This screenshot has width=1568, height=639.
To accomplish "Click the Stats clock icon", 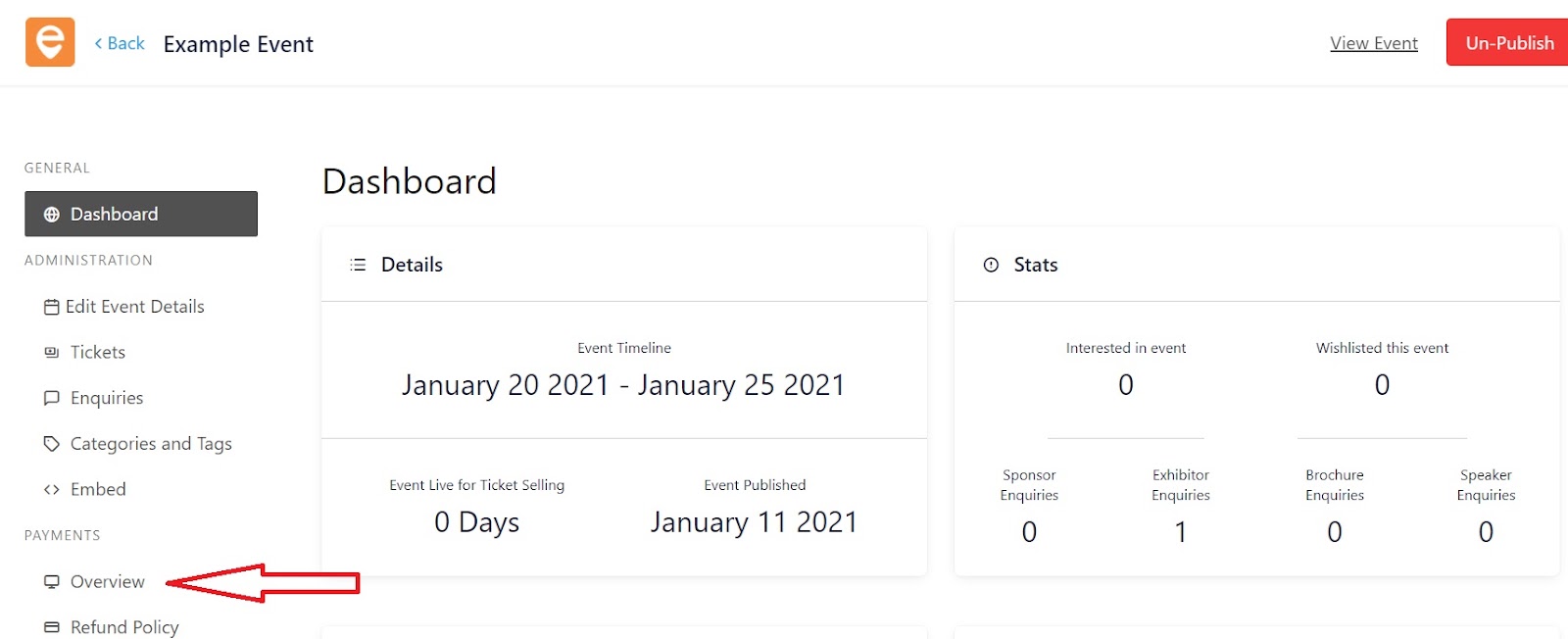I will (991, 265).
